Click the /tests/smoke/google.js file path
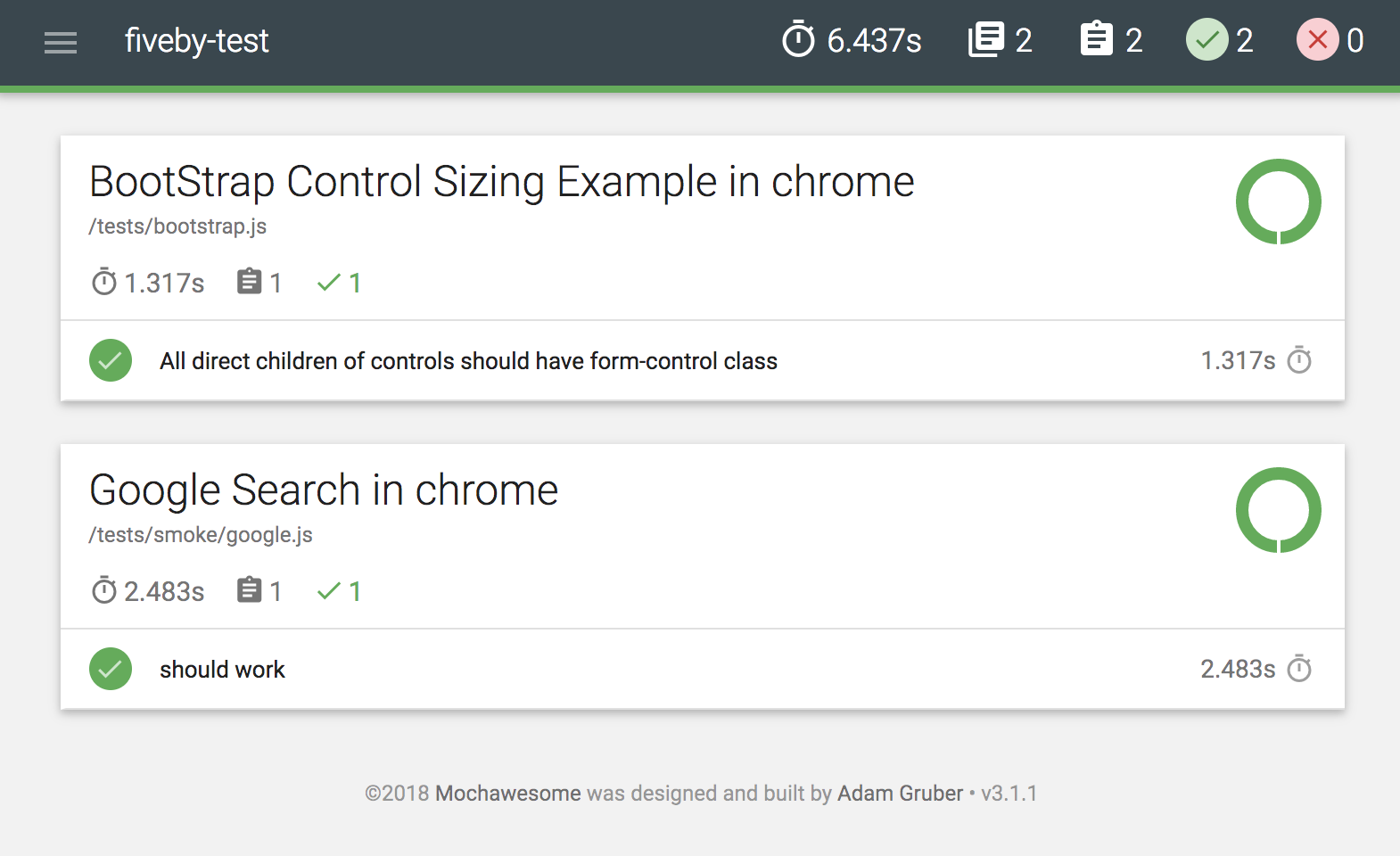 tap(201, 535)
